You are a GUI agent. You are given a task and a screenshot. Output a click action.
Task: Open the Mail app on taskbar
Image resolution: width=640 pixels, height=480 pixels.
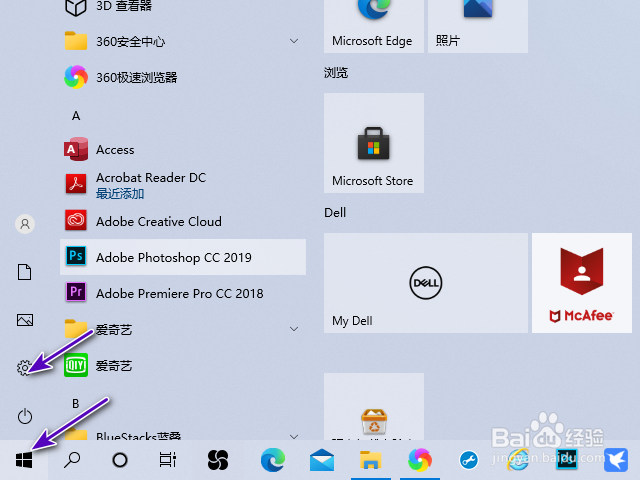tap(322, 460)
